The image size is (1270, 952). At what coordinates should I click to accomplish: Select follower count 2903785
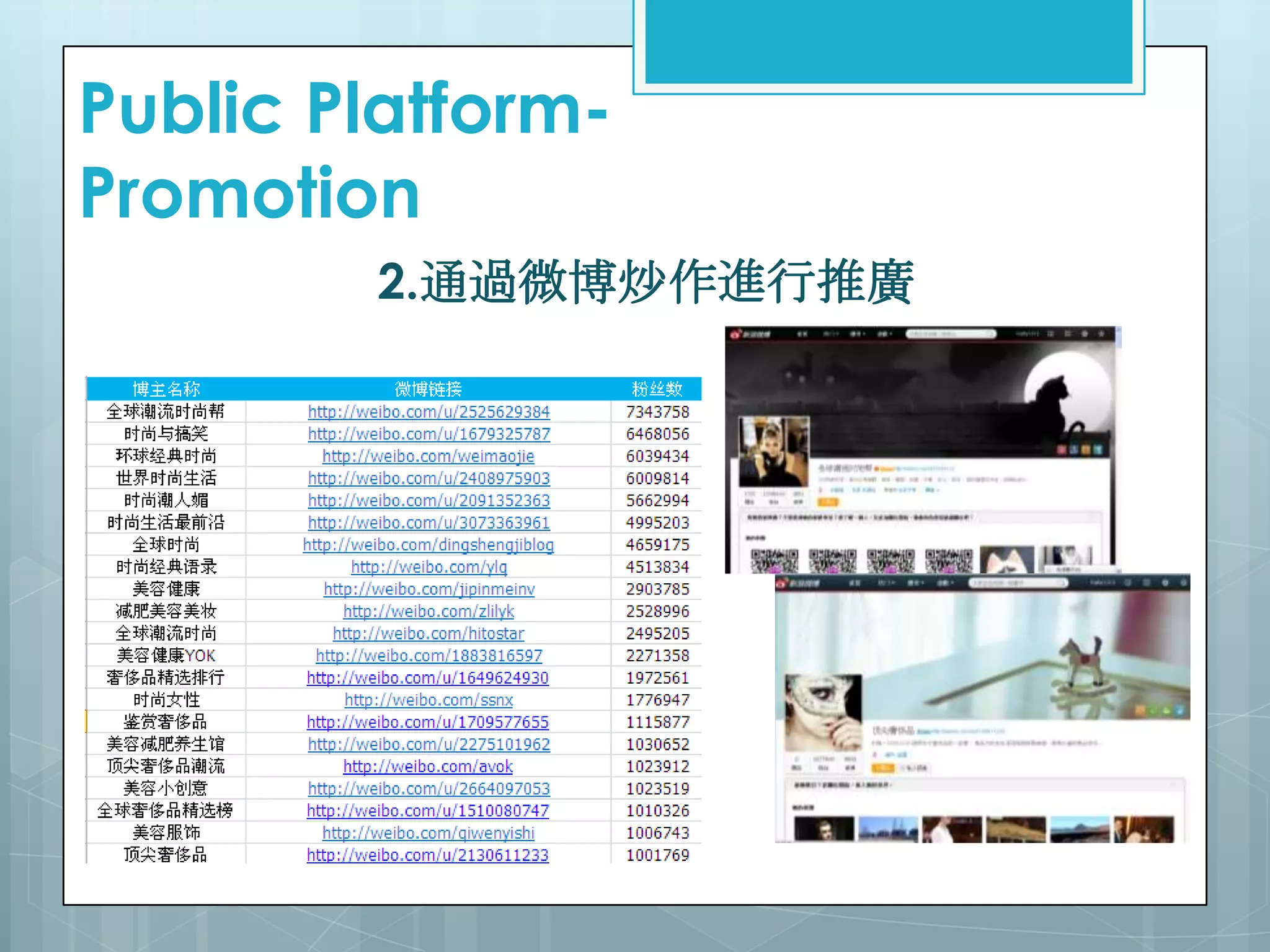pyautogui.click(x=657, y=589)
